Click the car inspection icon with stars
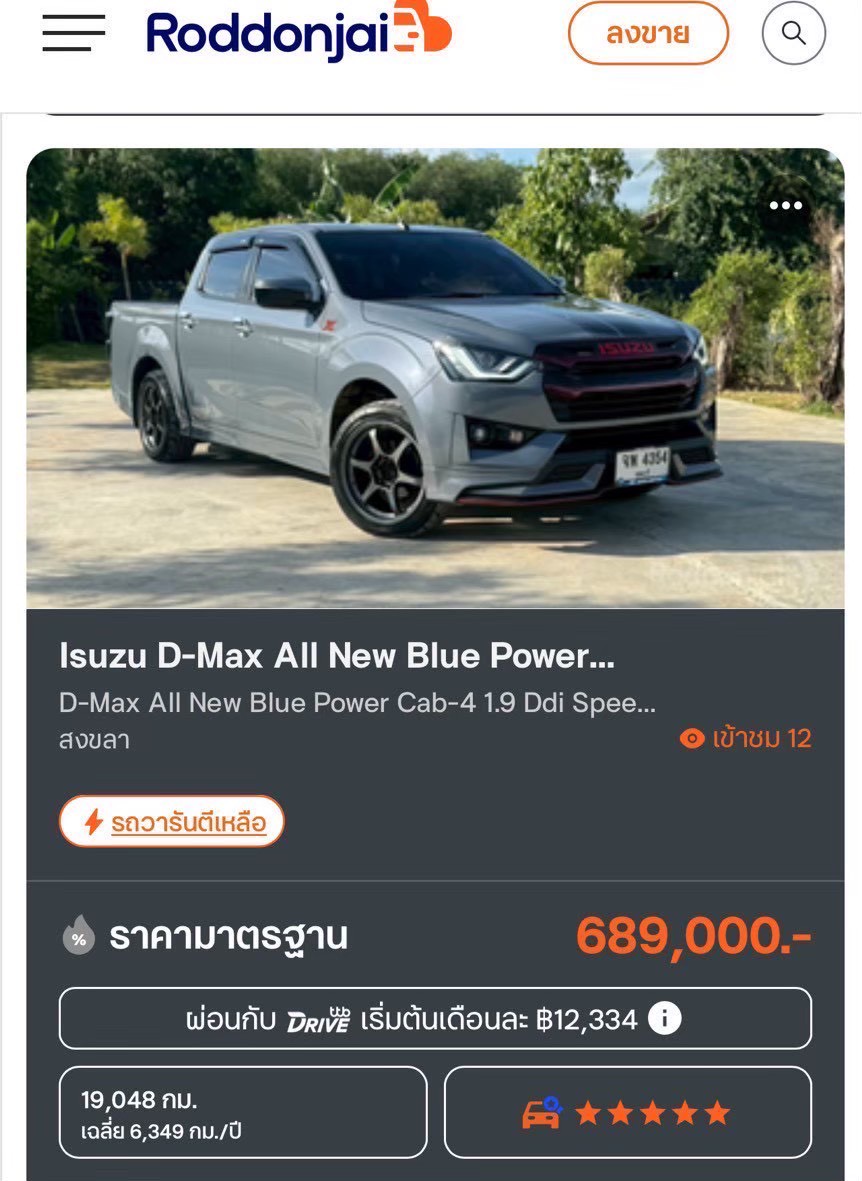This screenshot has width=862, height=1181. pyautogui.click(x=543, y=1112)
